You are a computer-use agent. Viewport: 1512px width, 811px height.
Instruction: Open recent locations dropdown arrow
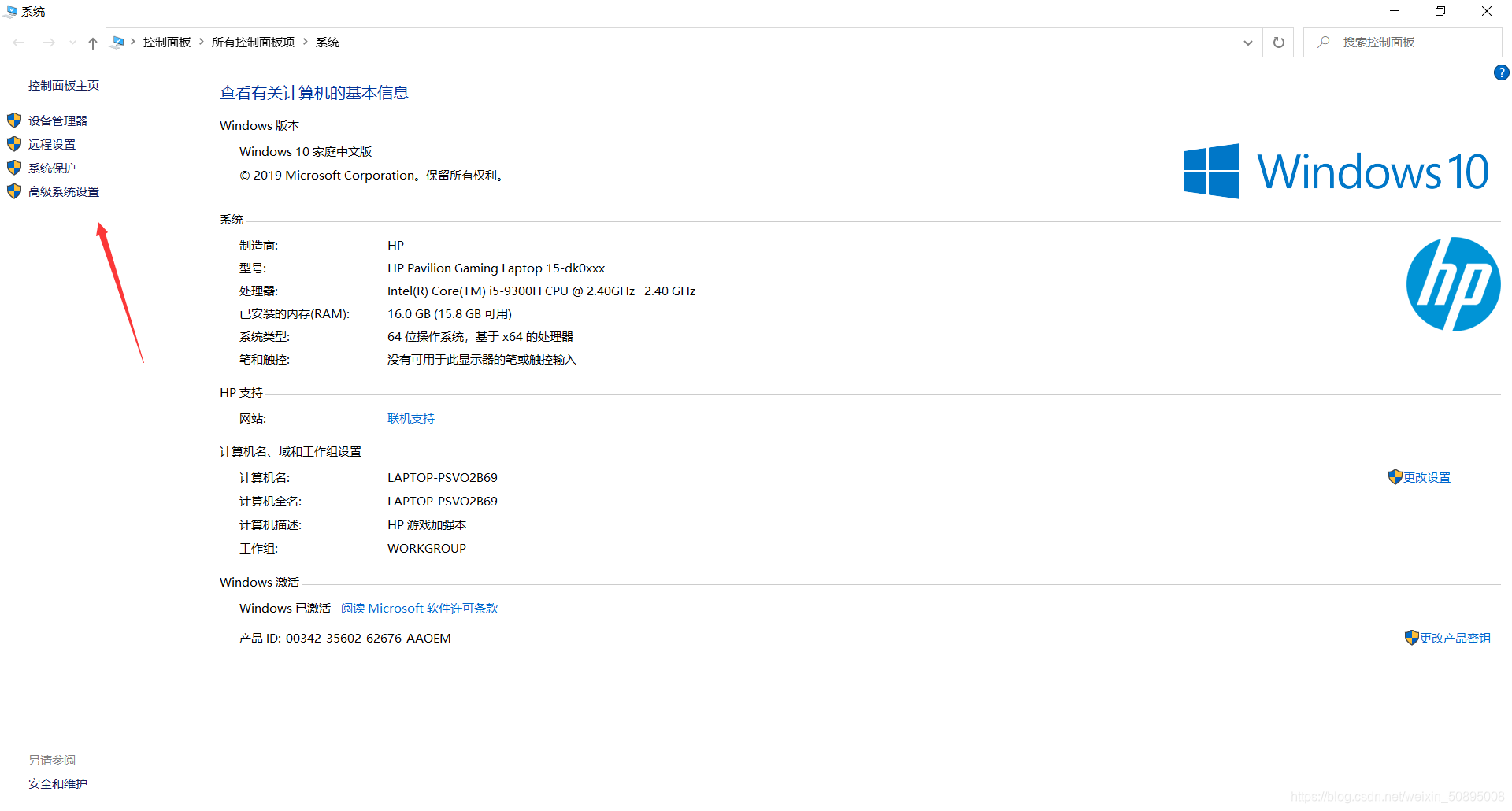pos(72,43)
